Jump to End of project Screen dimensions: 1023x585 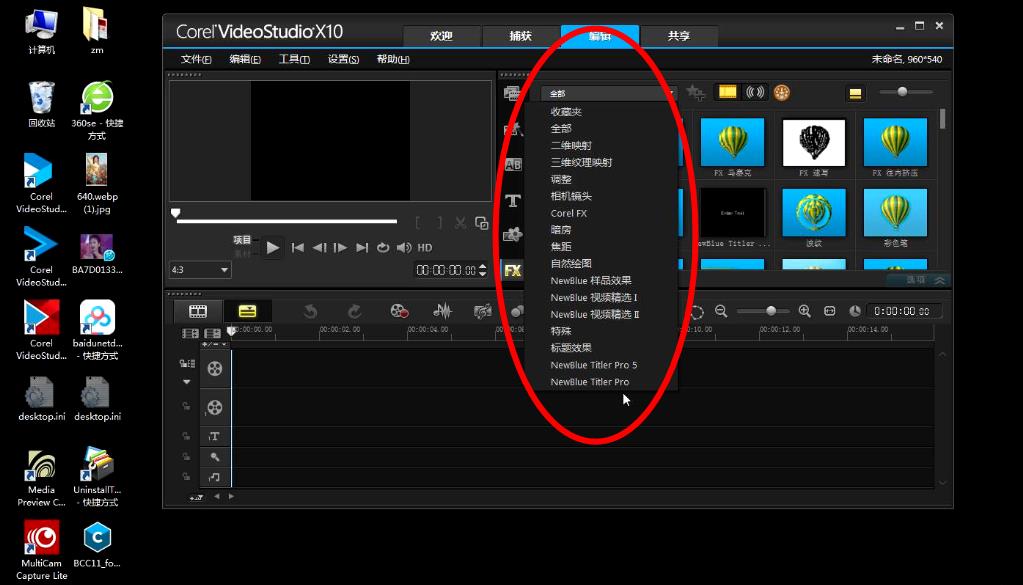click(x=361, y=247)
